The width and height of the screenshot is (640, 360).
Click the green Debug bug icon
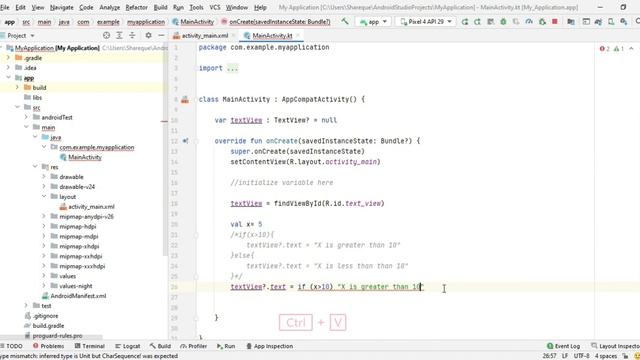(503, 22)
